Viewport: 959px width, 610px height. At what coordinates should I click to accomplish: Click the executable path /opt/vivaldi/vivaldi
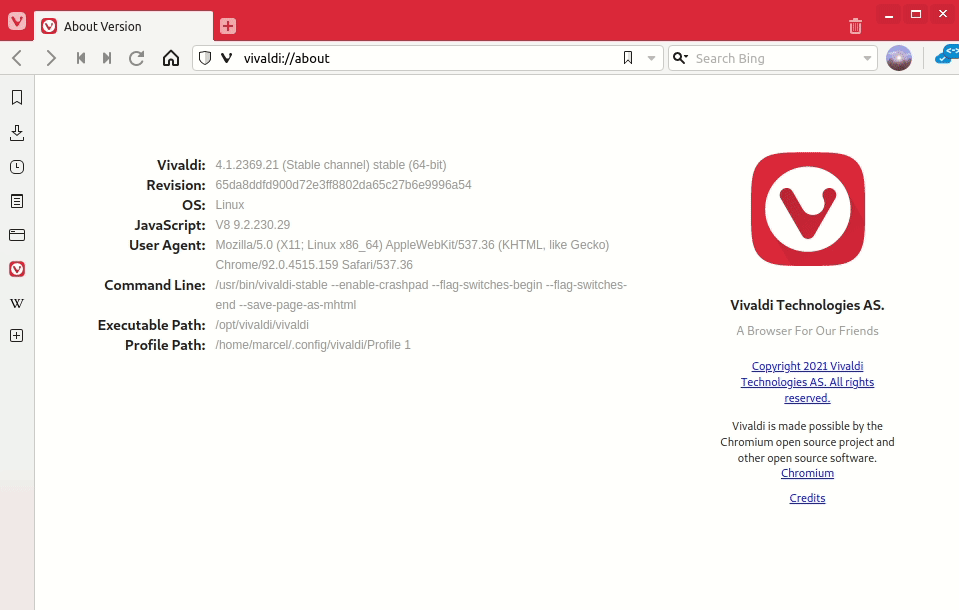[262, 325]
